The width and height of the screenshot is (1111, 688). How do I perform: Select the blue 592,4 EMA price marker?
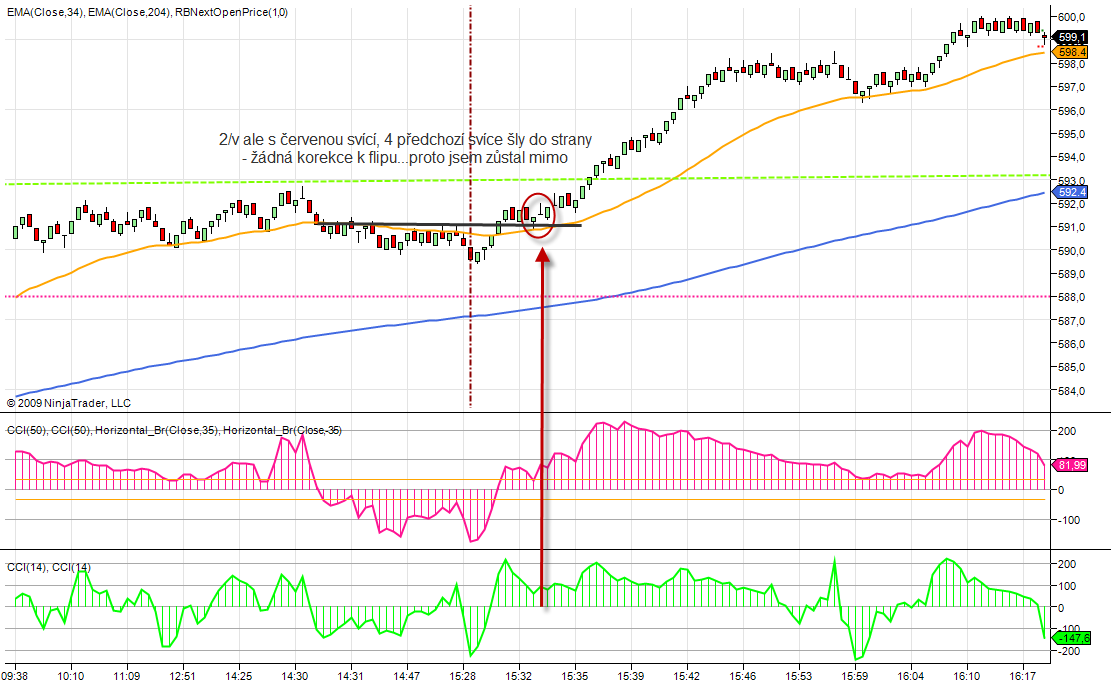tap(1071, 192)
